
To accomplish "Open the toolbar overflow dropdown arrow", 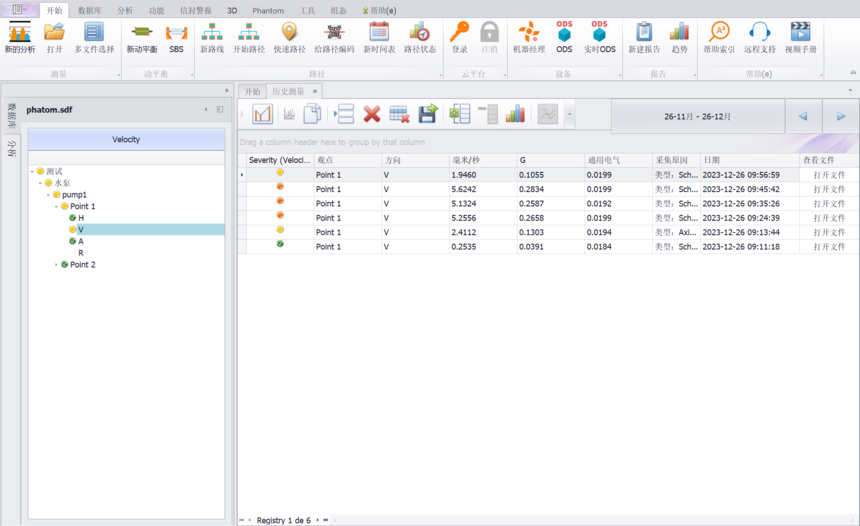I will [570, 114].
